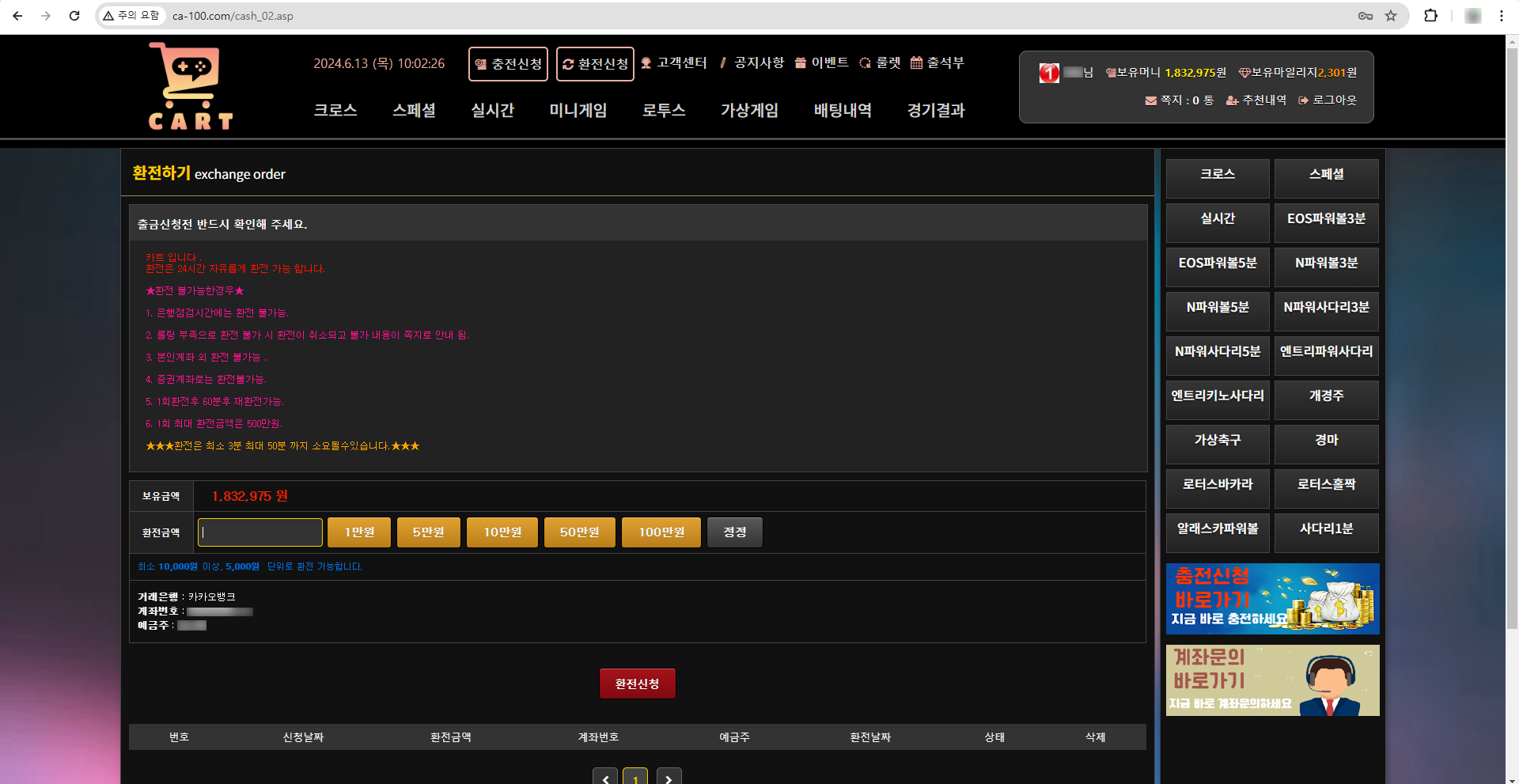This screenshot has width=1519, height=784.
Task: Open 경기결과 match results menu
Action: [x=936, y=111]
